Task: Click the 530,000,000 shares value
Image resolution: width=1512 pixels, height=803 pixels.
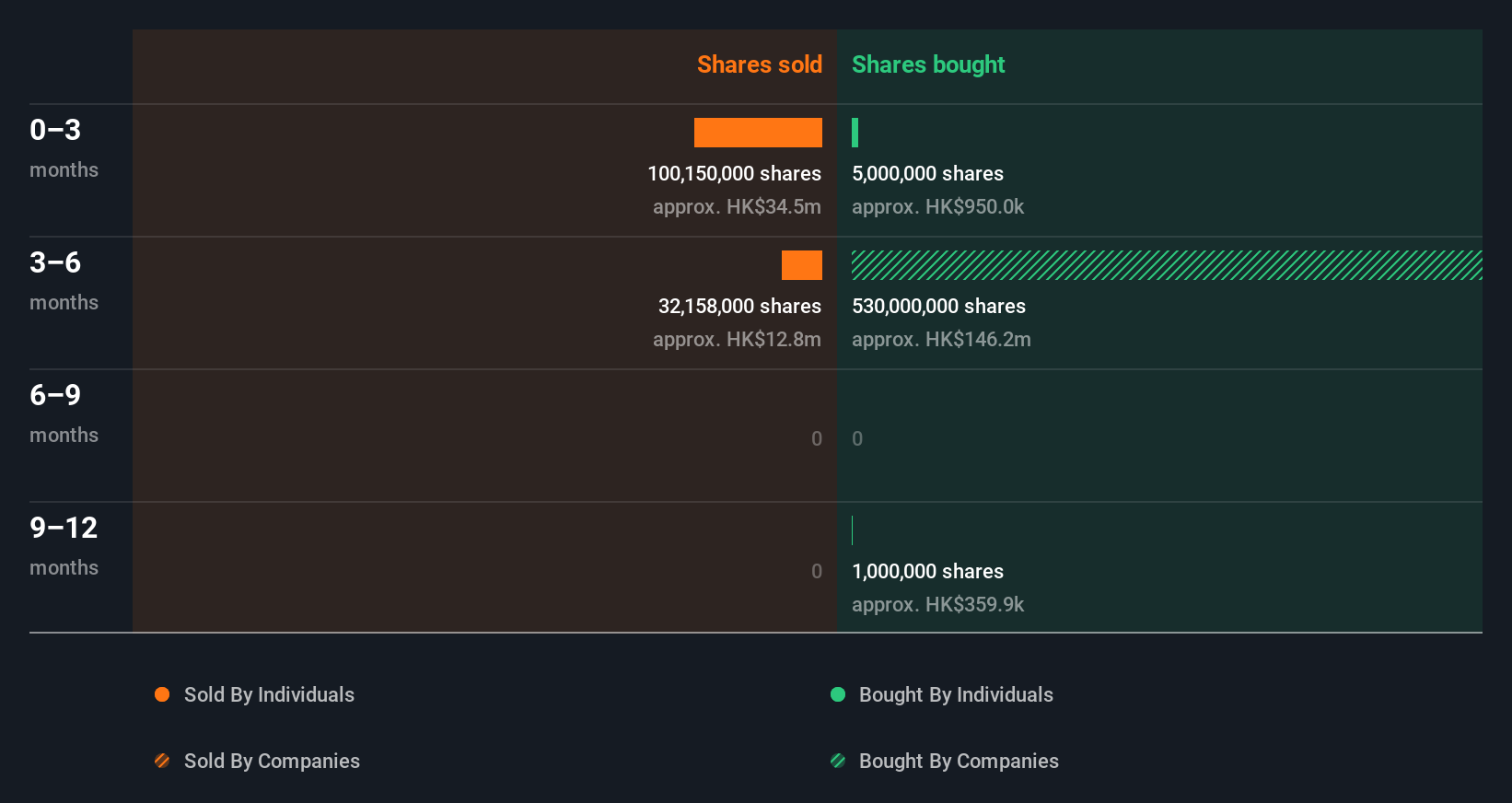Action: point(938,307)
